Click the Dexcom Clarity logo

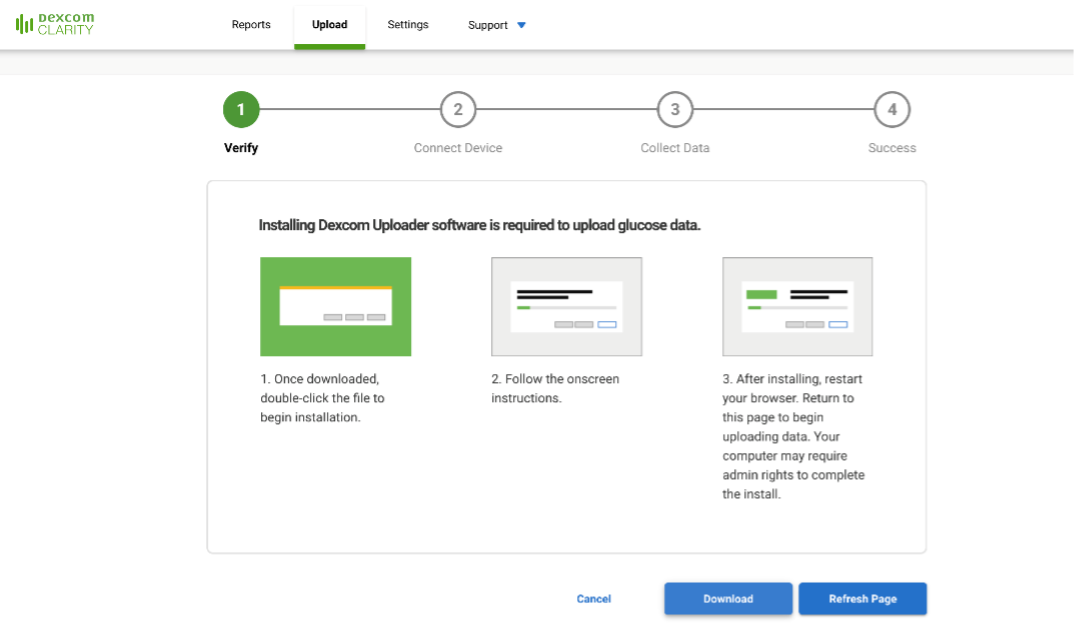[x=55, y=24]
